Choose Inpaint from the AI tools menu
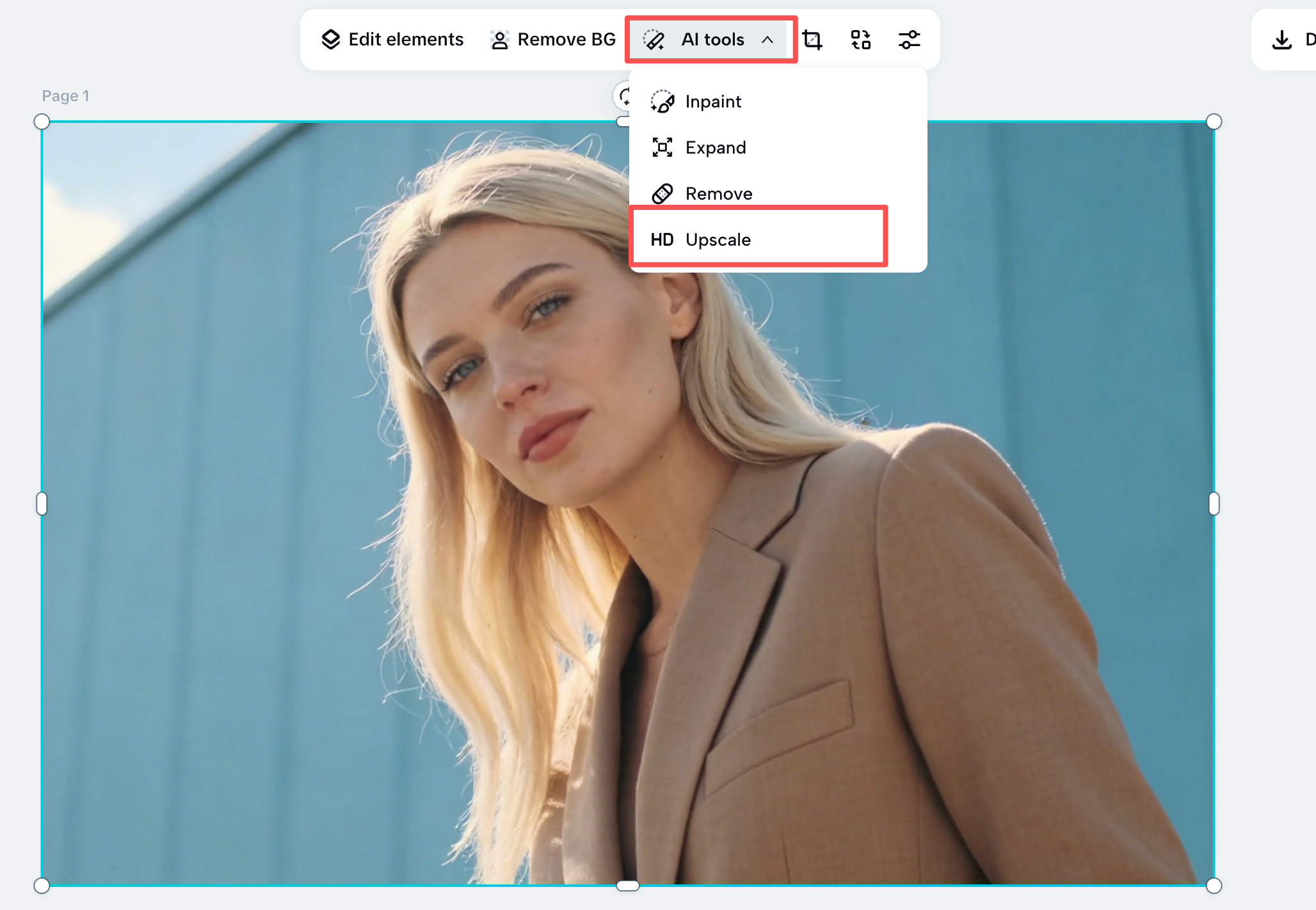The image size is (1316, 910). (712, 101)
